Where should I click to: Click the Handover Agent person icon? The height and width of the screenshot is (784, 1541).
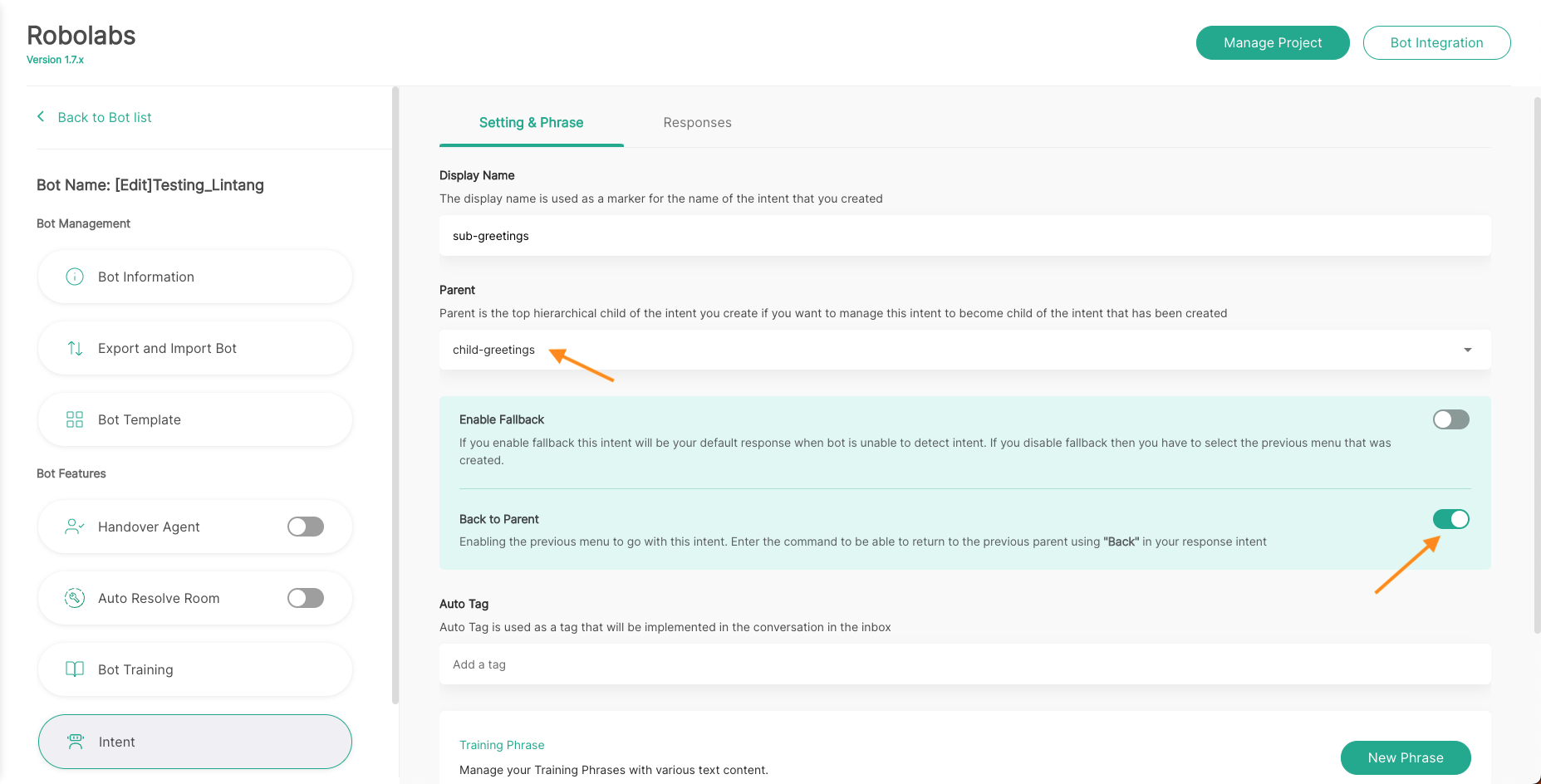click(x=75, y=527)
